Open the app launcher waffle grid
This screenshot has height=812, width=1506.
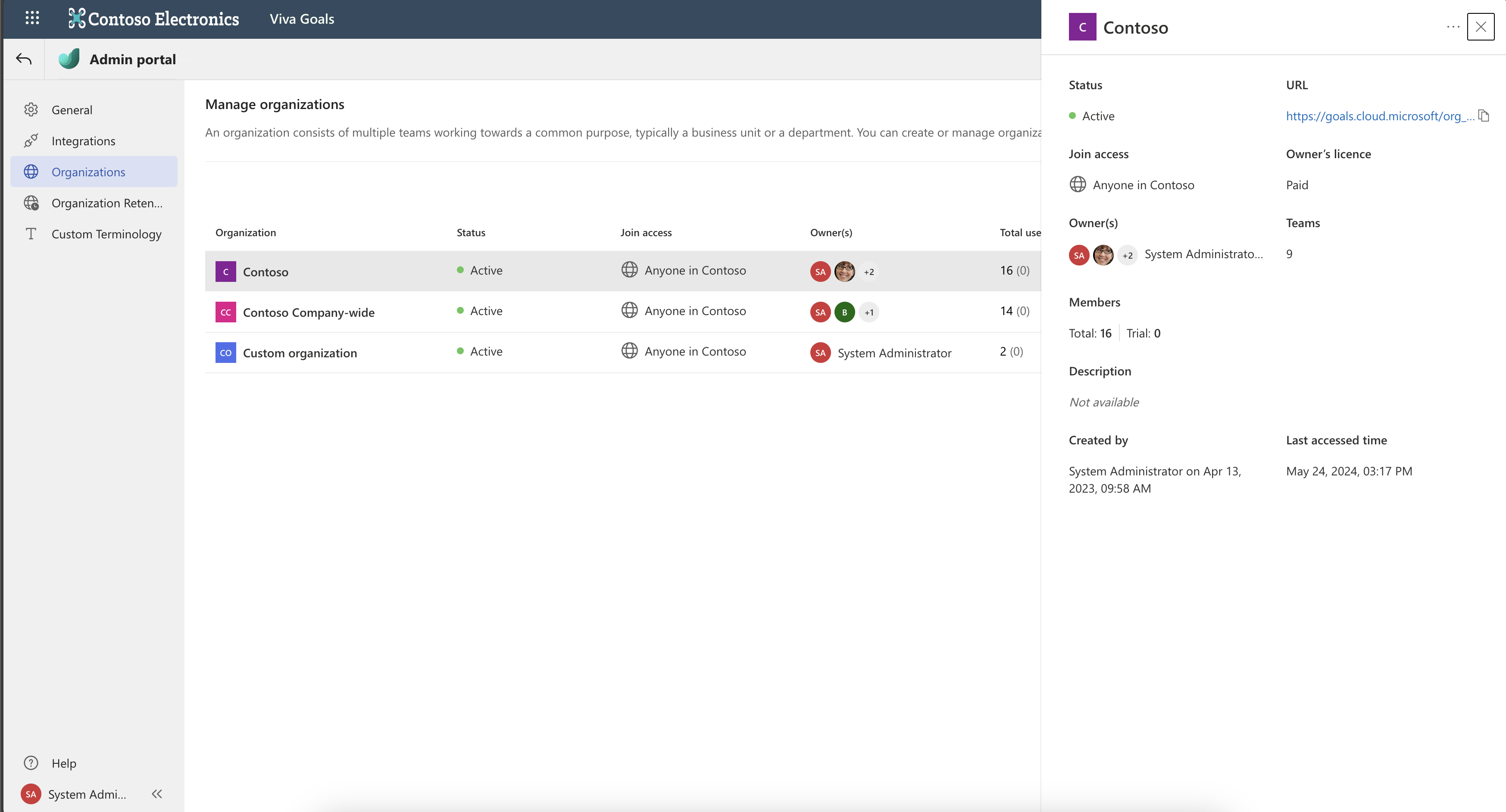click(x=32, y=18)
